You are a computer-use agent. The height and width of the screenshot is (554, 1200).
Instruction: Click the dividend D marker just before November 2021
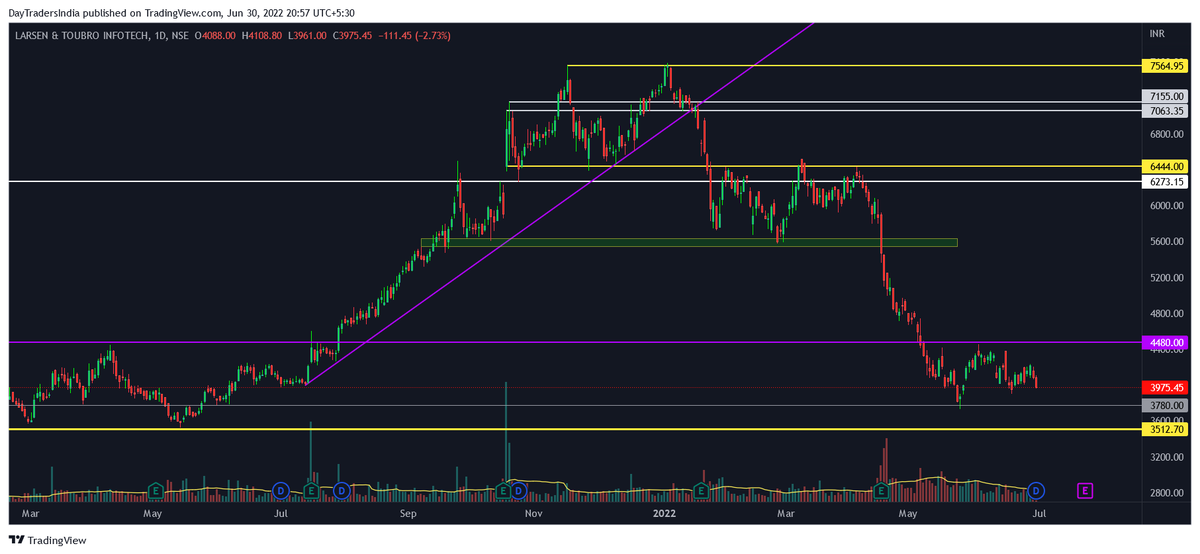coord(519,490)
